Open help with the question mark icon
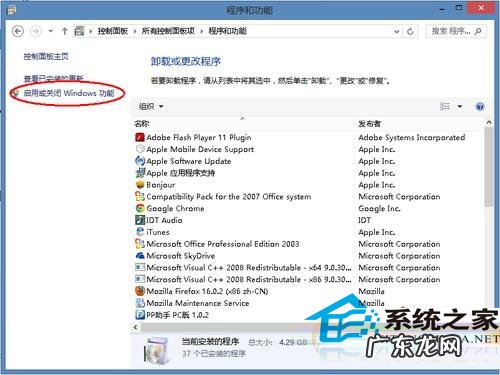The image size is (500, 375). [x=480, y=107]
